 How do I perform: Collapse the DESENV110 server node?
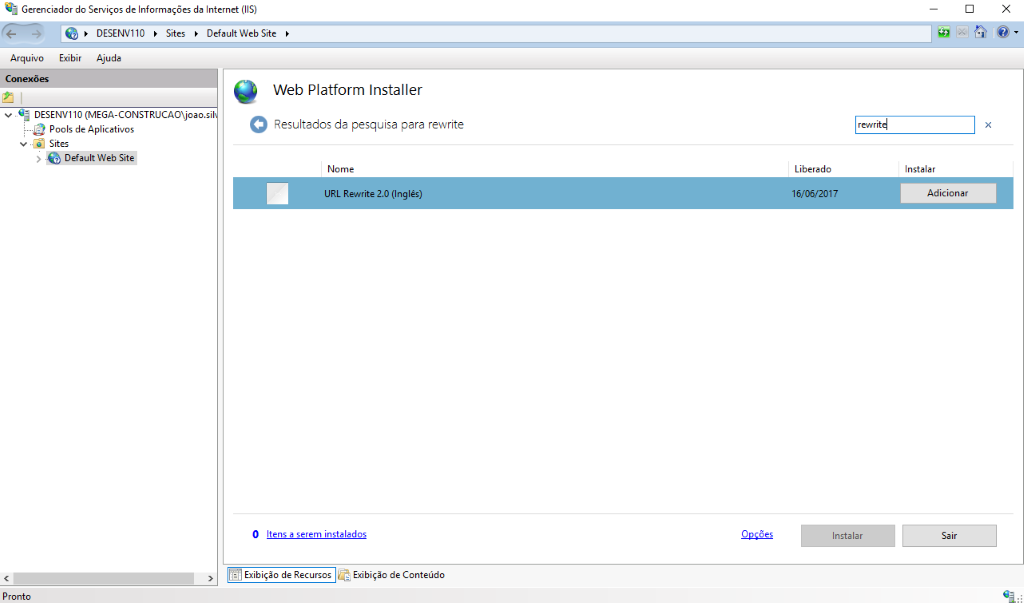[9, 115]
